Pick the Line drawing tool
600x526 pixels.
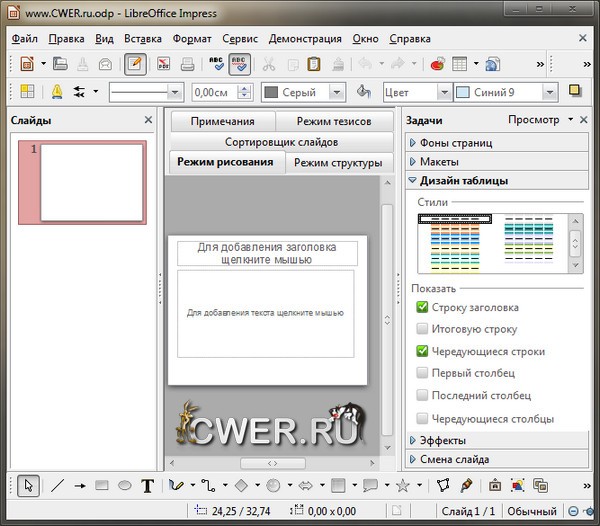point(57,486)
